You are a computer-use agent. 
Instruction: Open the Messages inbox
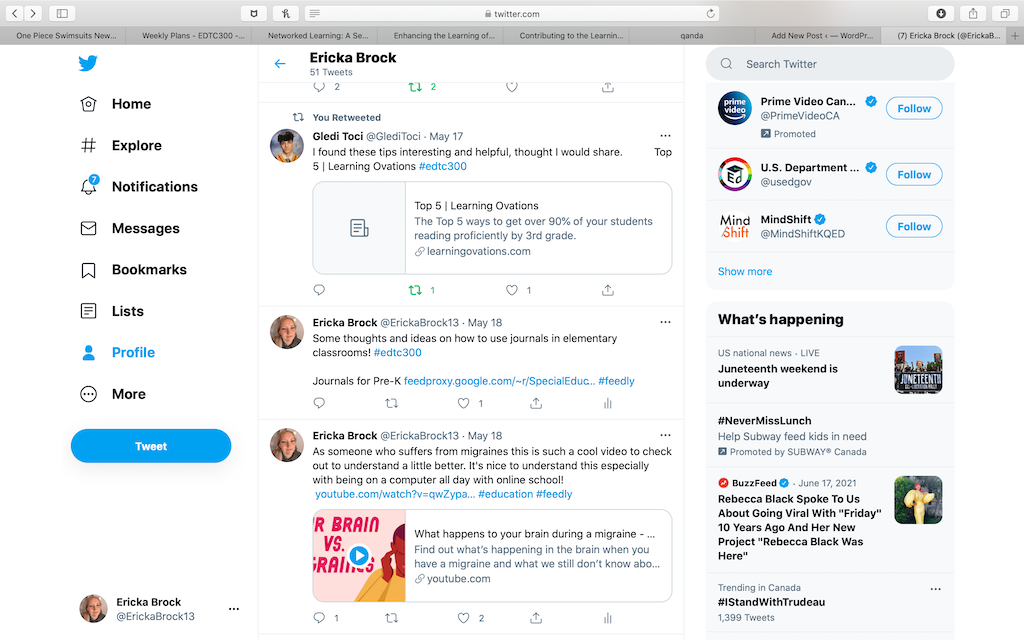click(129, 228)
